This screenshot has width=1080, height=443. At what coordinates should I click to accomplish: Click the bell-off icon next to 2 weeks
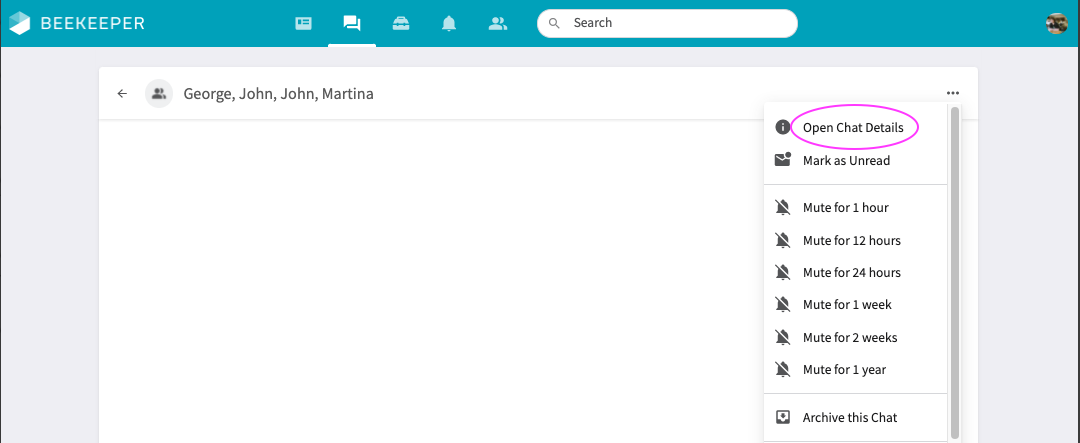[782, 338]
